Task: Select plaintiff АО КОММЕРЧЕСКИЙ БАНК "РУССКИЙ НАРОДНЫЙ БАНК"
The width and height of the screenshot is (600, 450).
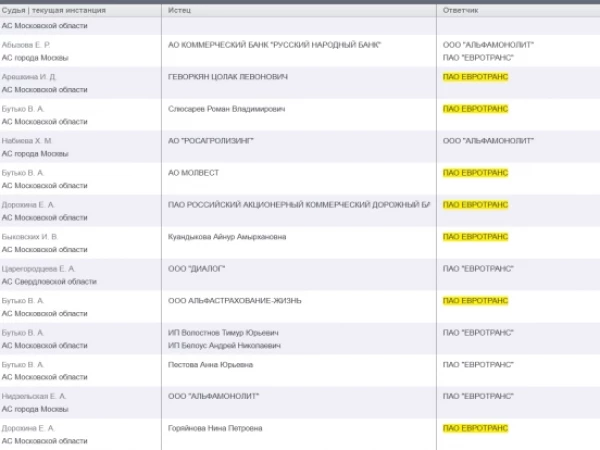Action: [x=274, y=45]
